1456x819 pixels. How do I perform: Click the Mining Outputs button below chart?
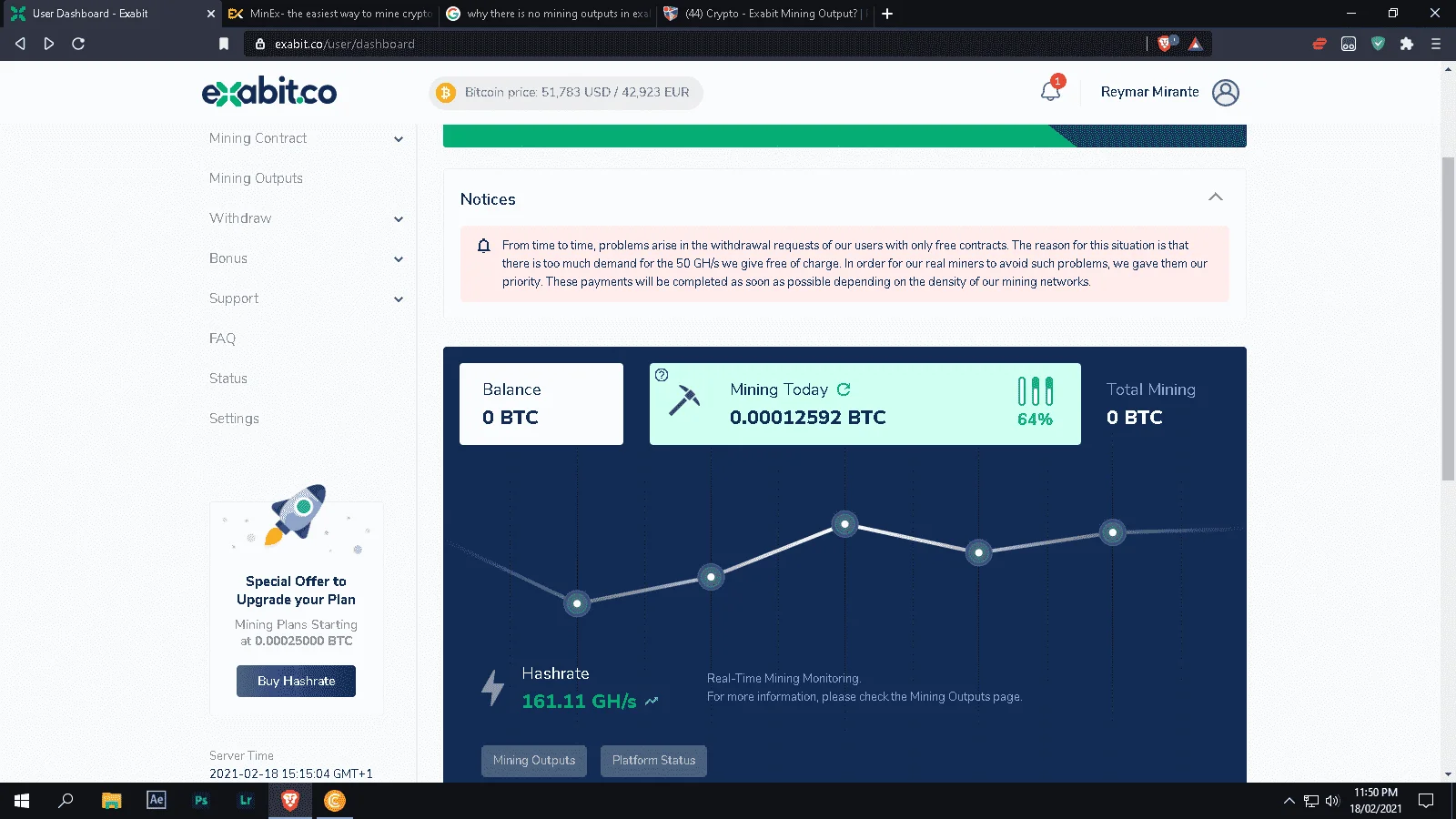[x=534, y=761]
